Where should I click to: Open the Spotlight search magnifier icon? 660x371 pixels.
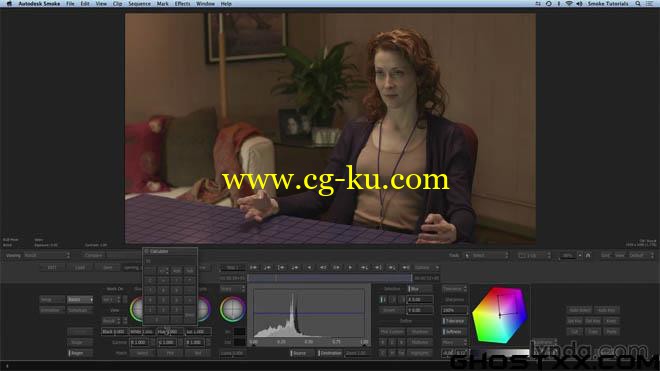coord(638,3)
